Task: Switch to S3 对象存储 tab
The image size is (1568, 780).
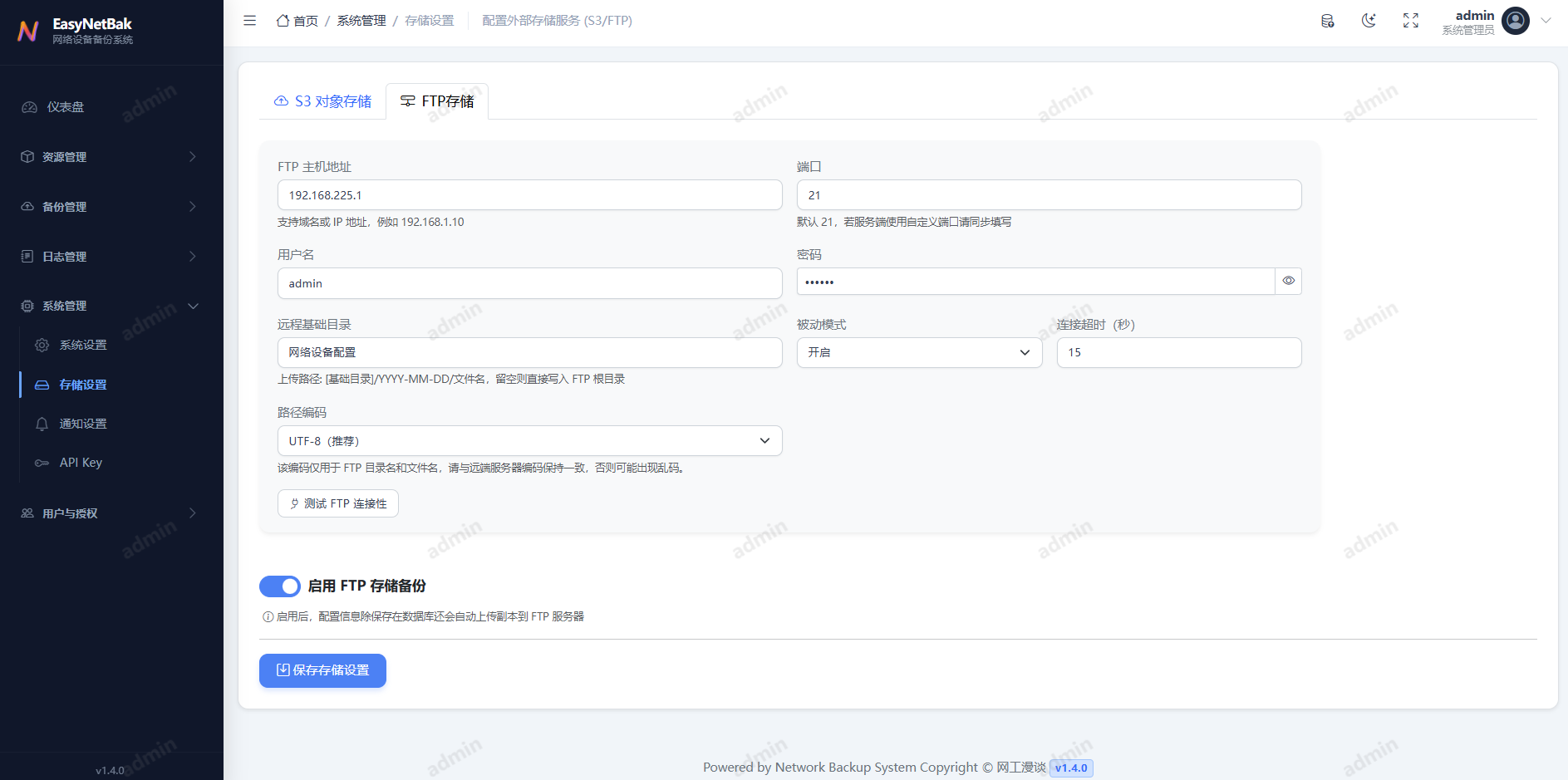Action: pyautogui.click(x=322, y=101)
